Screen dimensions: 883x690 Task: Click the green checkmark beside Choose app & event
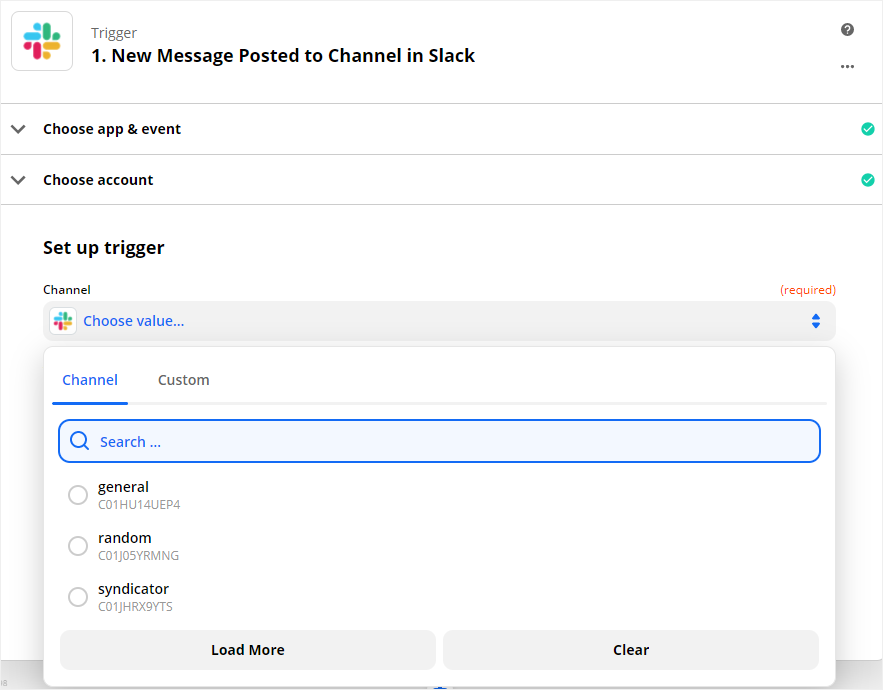tap(868, 129)
